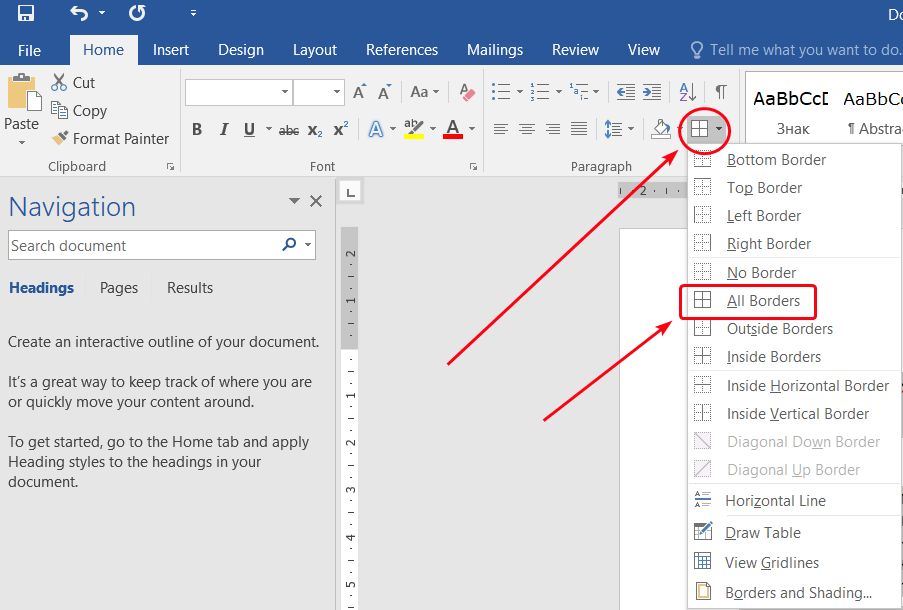Click the Line and Paragraph Spacing icon
The image size is (903, 610).
tap(613, 129)
